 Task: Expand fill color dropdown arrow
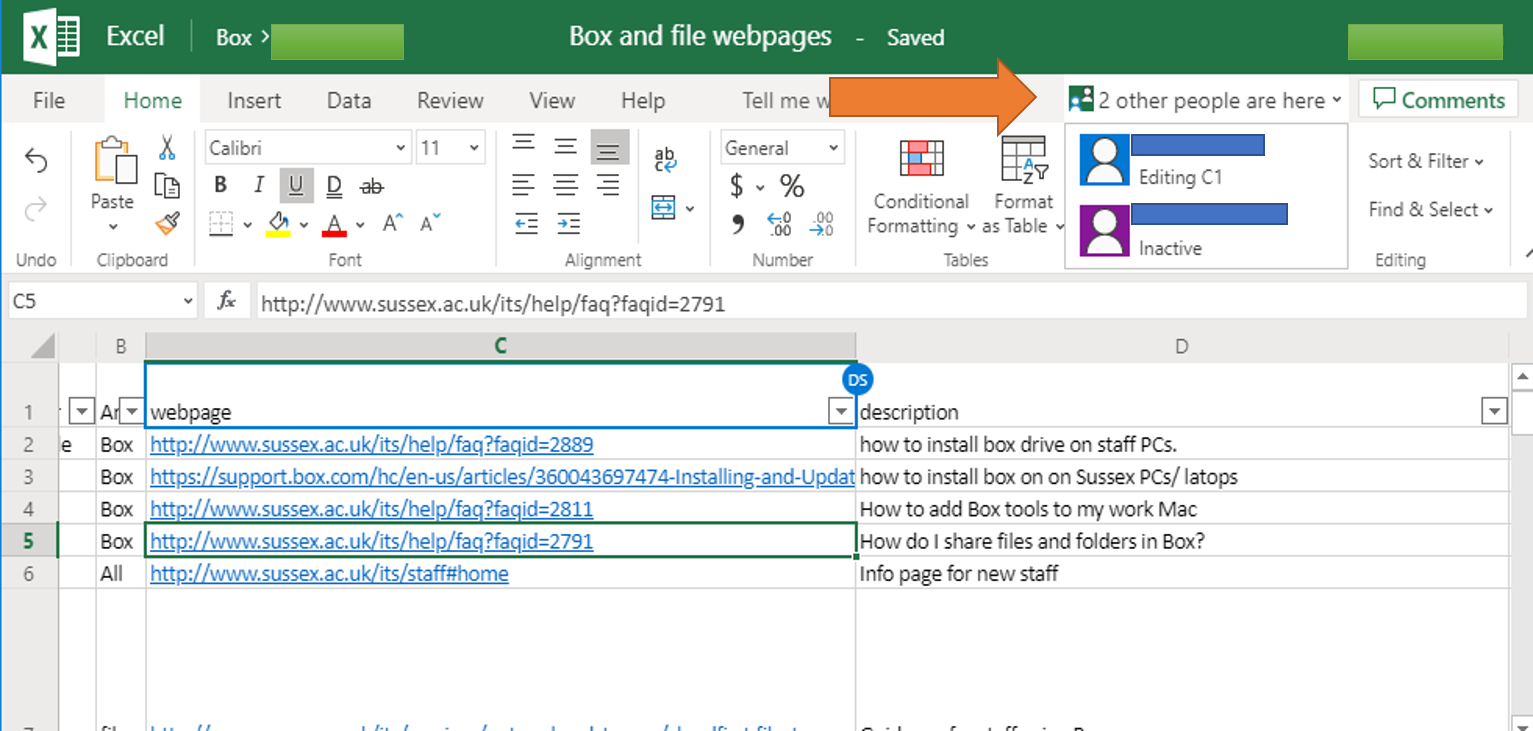pos(304,225)
